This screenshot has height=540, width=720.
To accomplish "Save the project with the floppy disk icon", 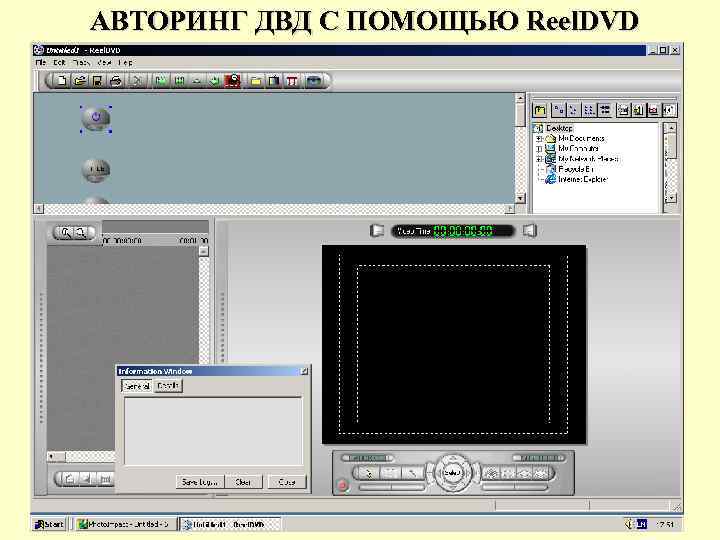I will 97,81.
